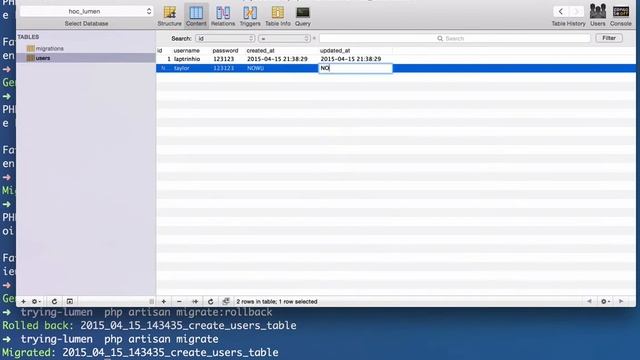
Task: Select the users table
Action: tap(86, 58)
